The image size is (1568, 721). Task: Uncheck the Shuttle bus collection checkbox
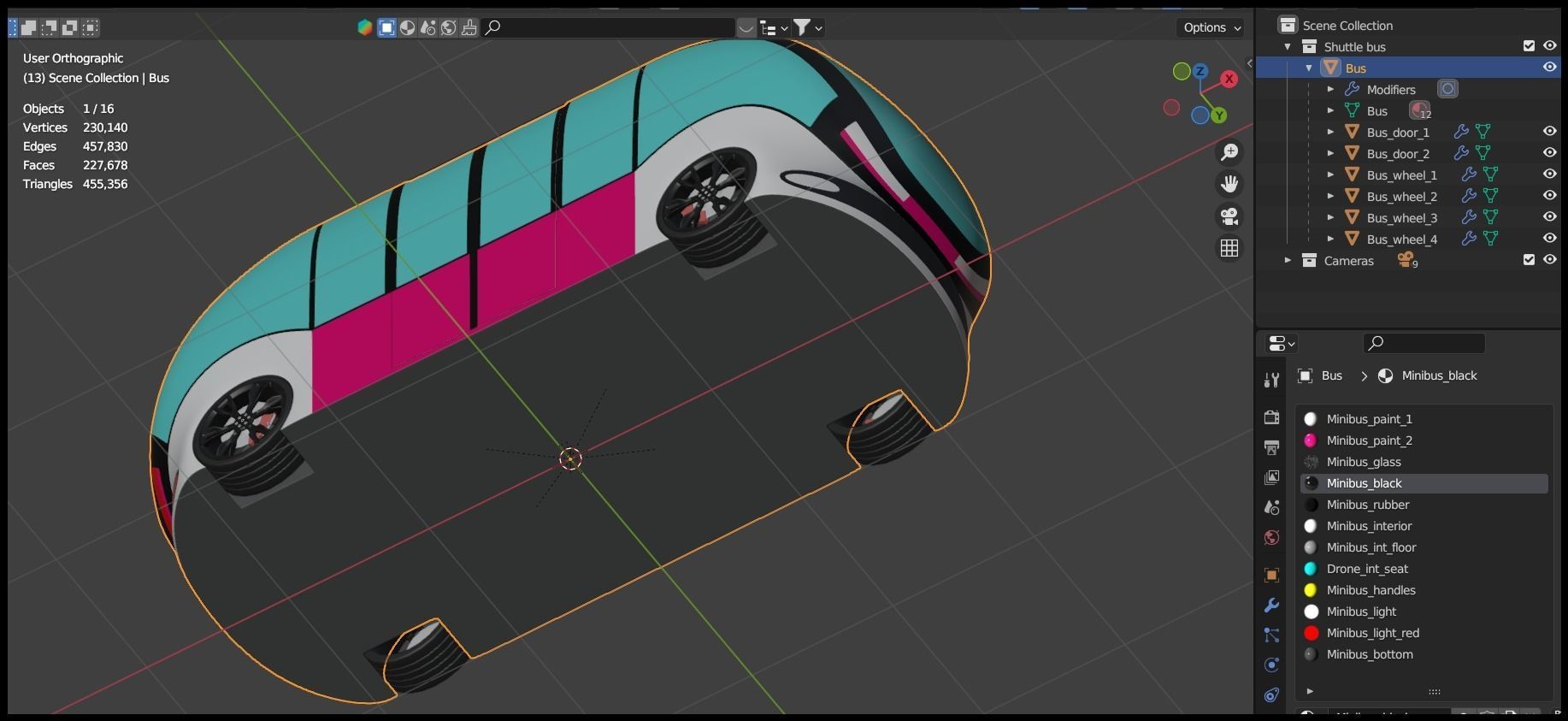pos(1529,46)
